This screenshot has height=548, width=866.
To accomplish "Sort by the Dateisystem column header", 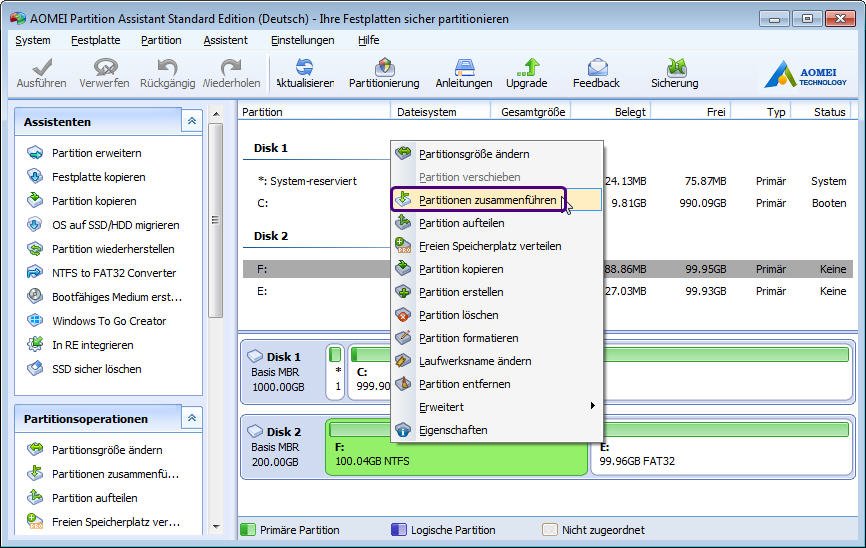I will coord(441,112).
